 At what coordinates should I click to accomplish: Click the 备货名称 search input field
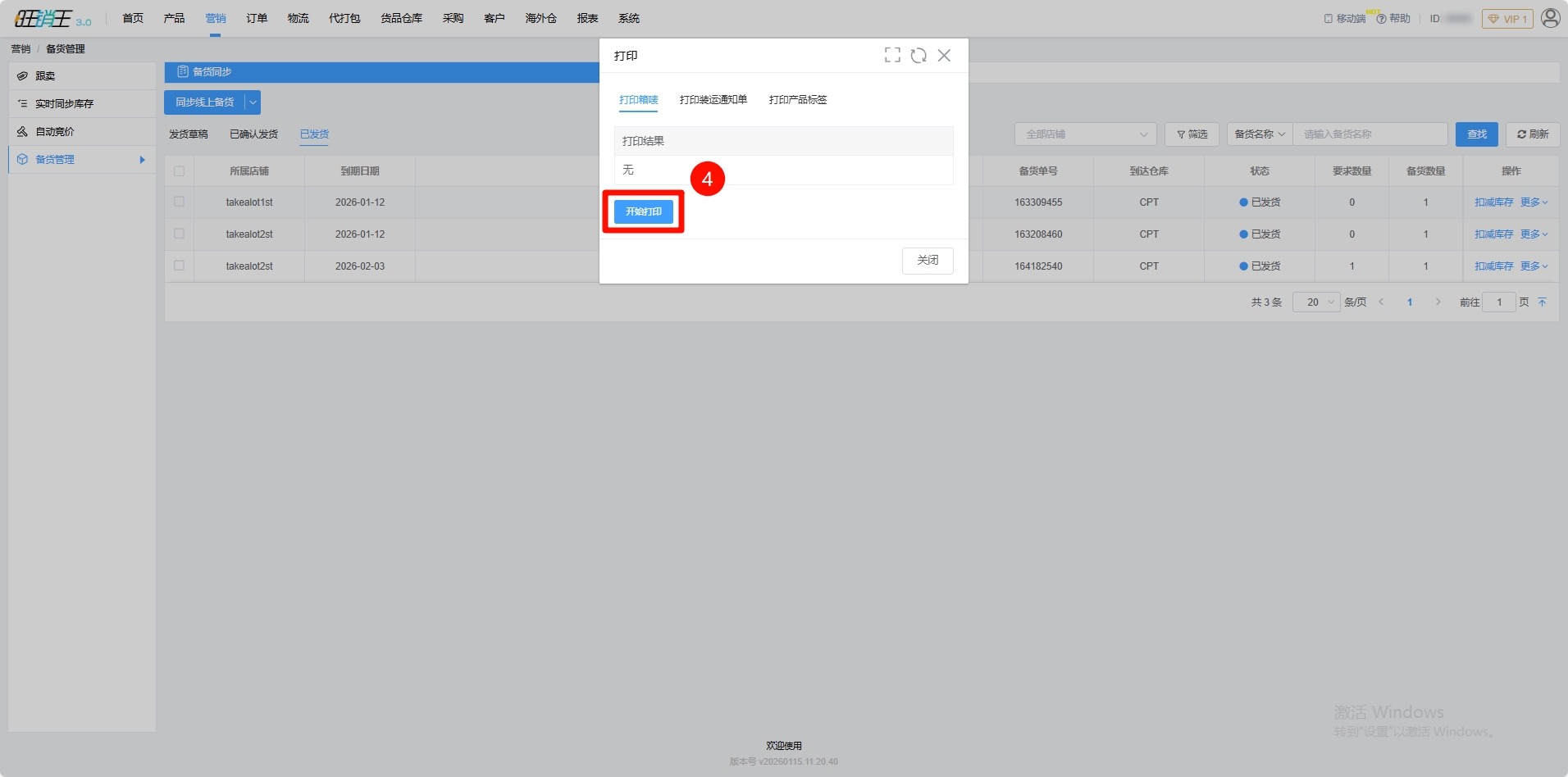[1370, 134]
